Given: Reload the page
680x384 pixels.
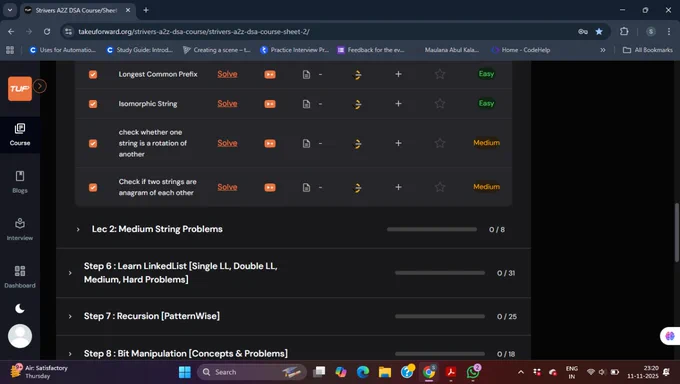Looking at the screenshot, I should [47, 32].
